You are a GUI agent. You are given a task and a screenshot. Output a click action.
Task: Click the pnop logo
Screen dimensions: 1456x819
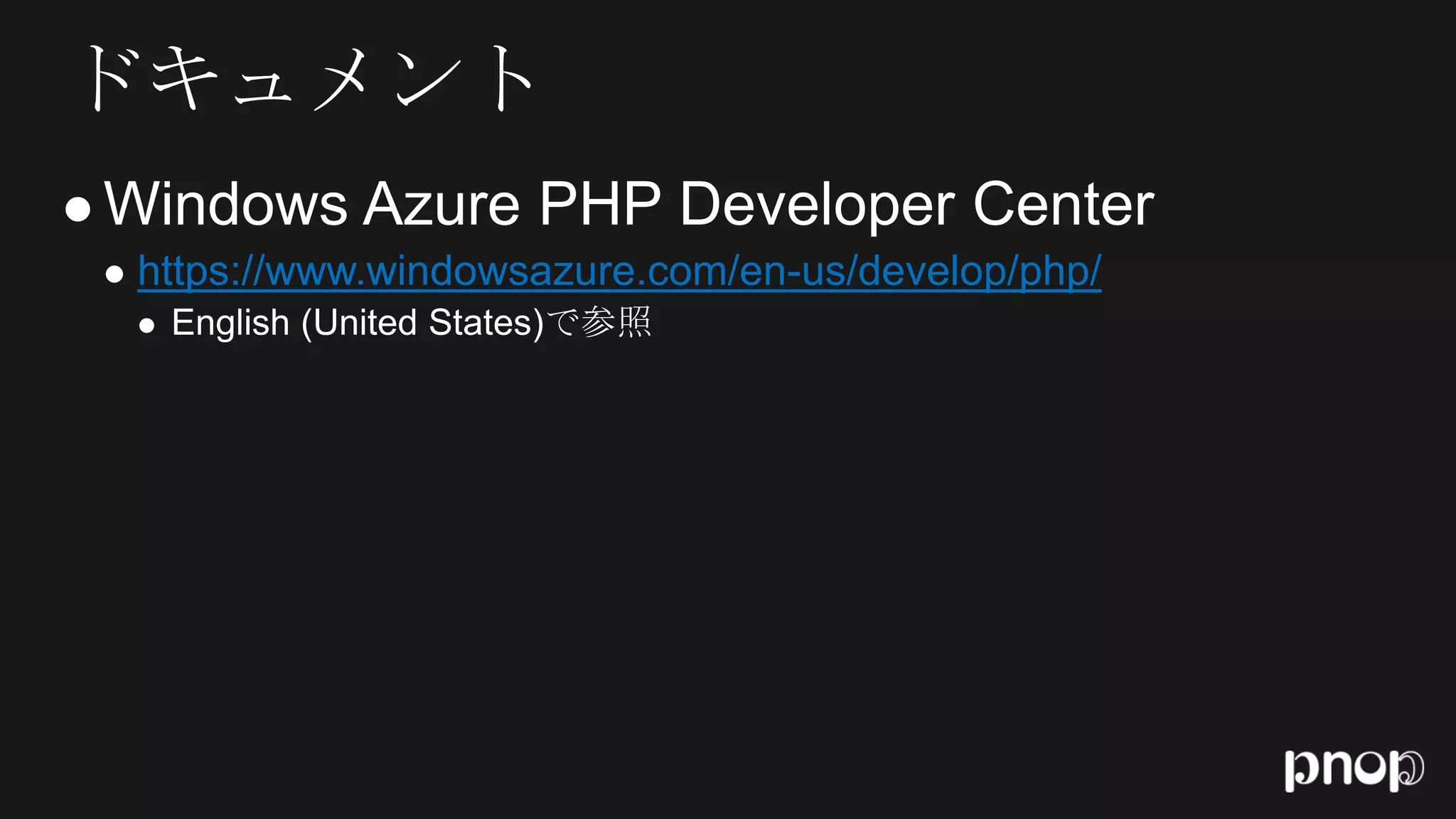[x=1354, y=770]
